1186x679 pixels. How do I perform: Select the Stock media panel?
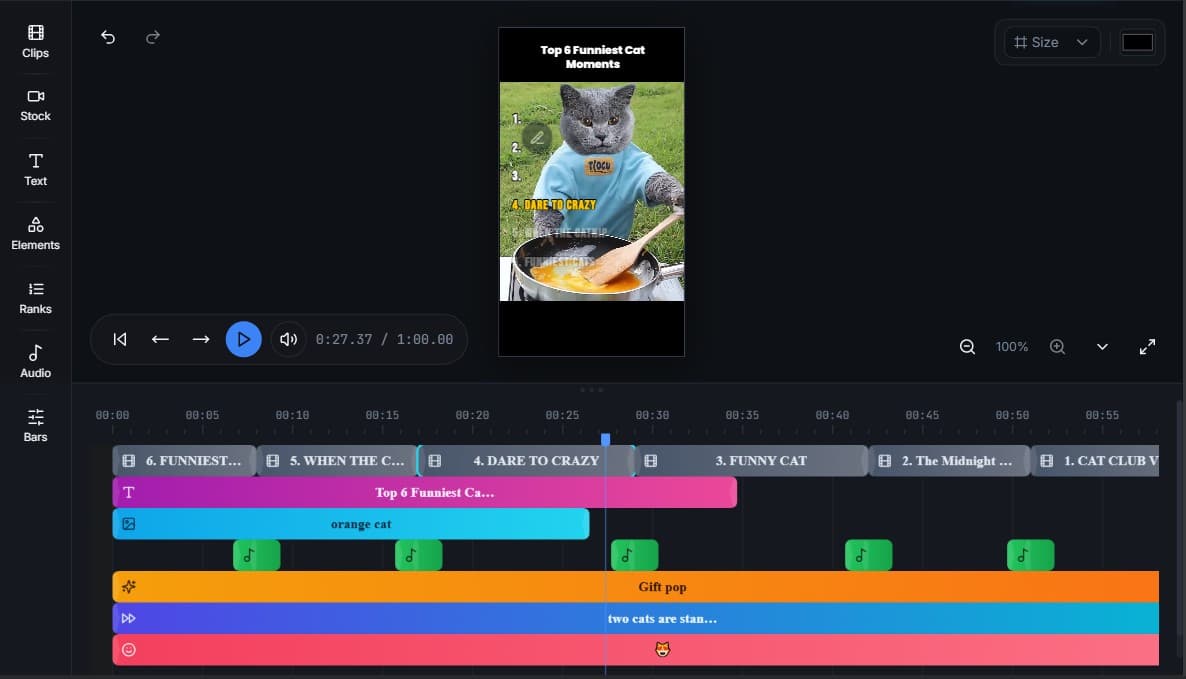click(34, 104)
